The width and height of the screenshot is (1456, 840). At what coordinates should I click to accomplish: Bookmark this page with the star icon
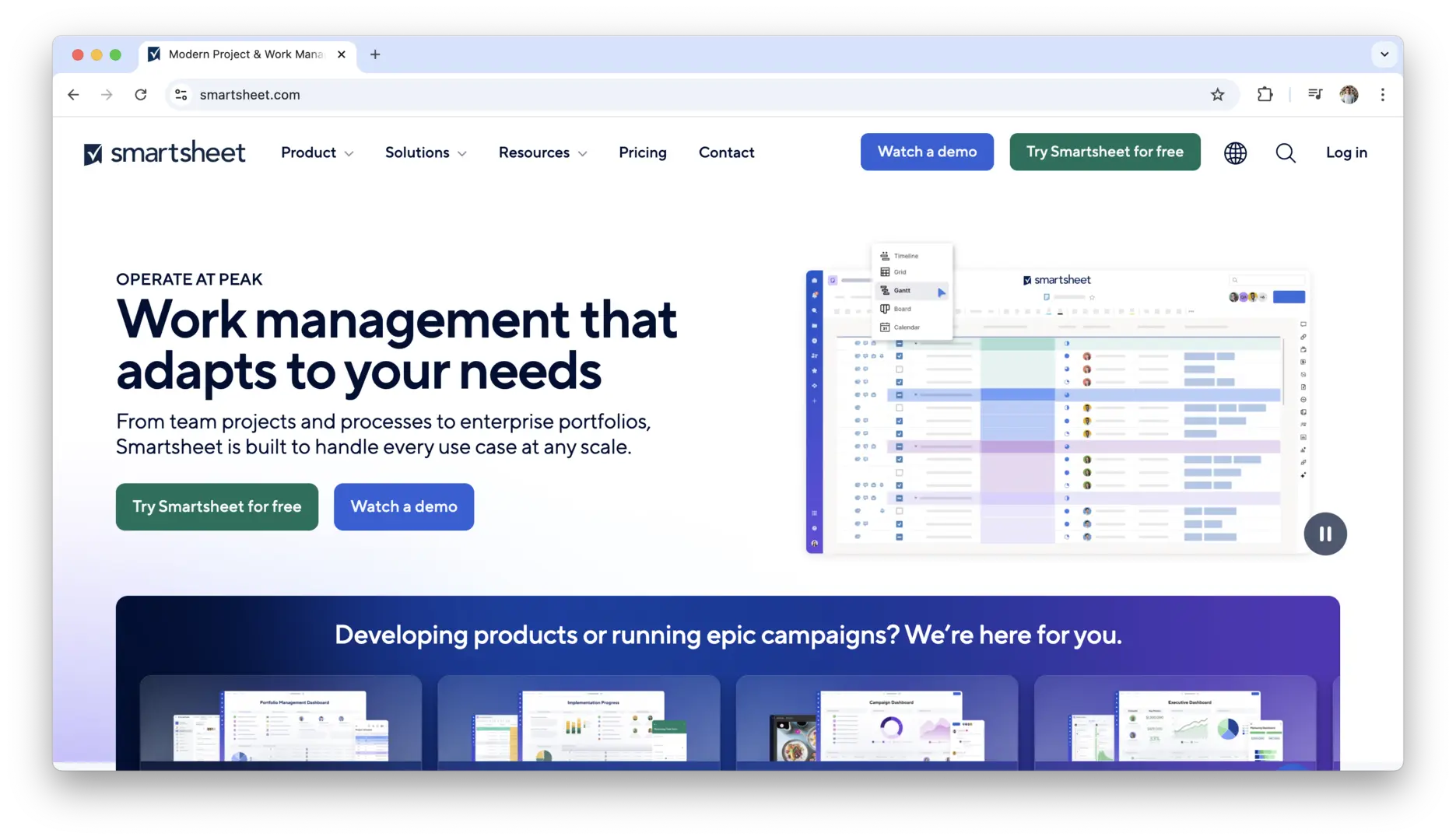click(x=1218, y=95)
